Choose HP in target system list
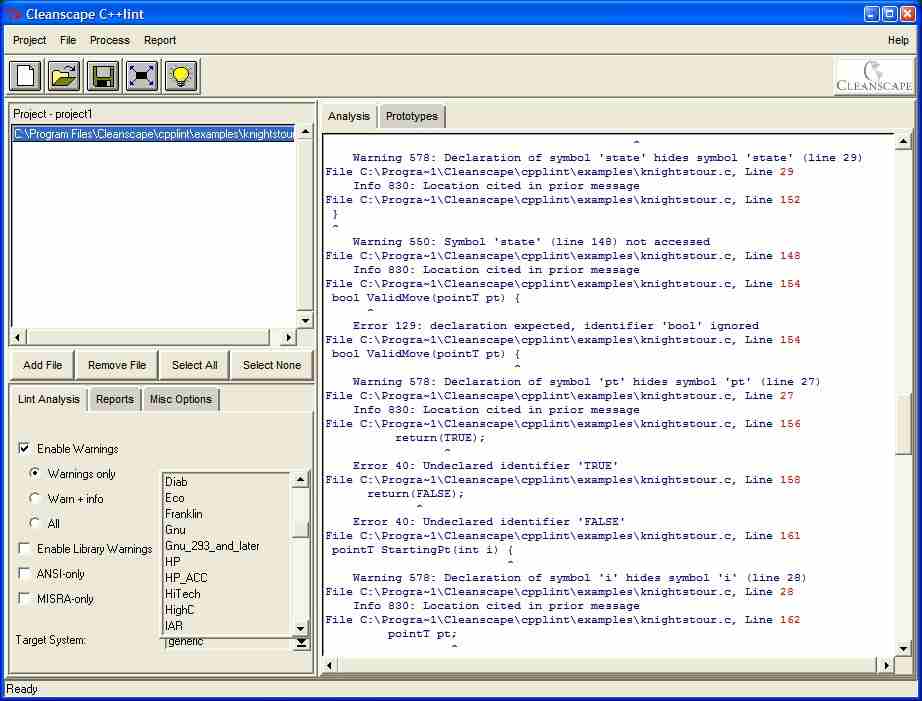The height and width of the screenshot is (701, 922). pos(226,562)
